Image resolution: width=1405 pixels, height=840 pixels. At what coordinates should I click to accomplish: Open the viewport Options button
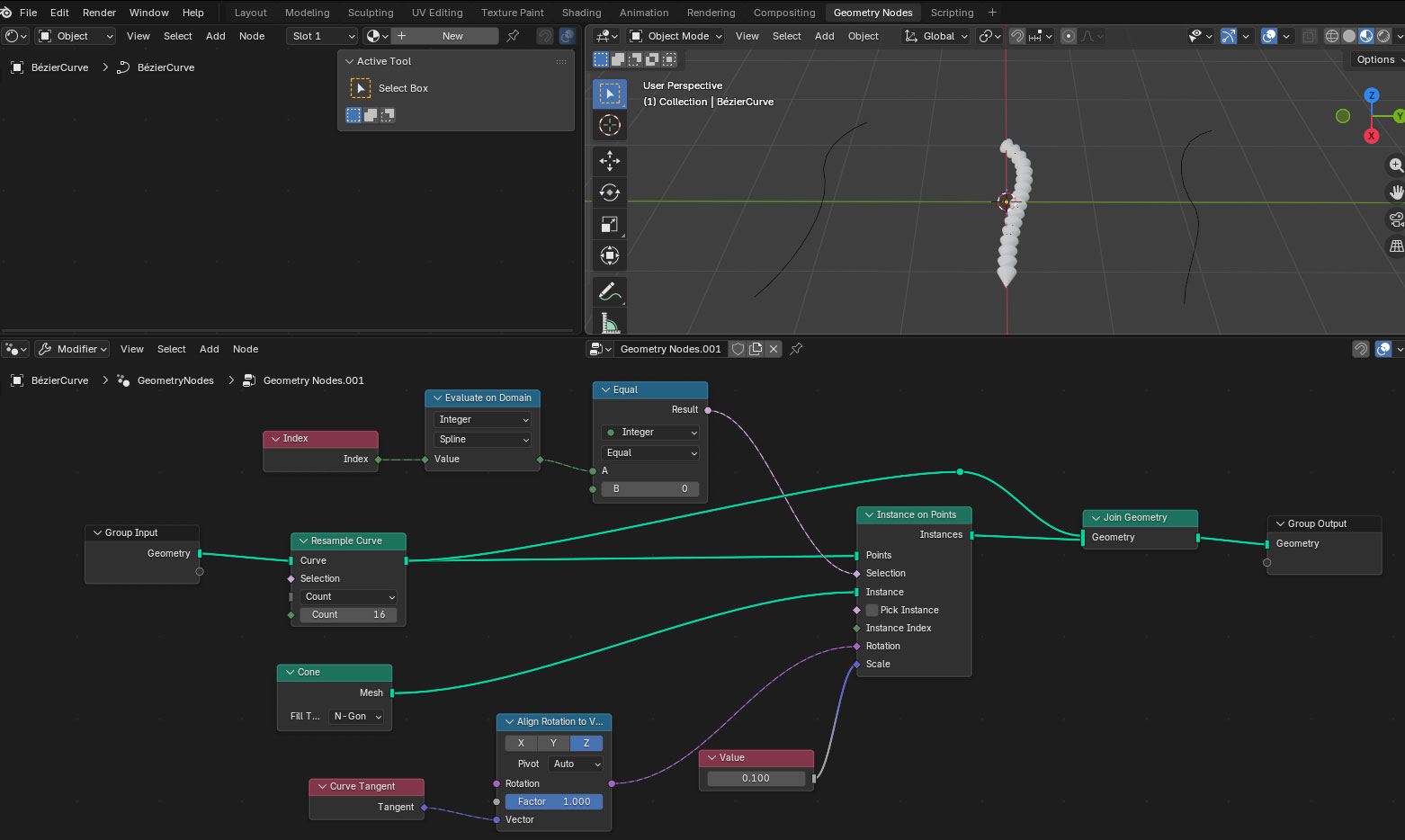coord(1375,59)
